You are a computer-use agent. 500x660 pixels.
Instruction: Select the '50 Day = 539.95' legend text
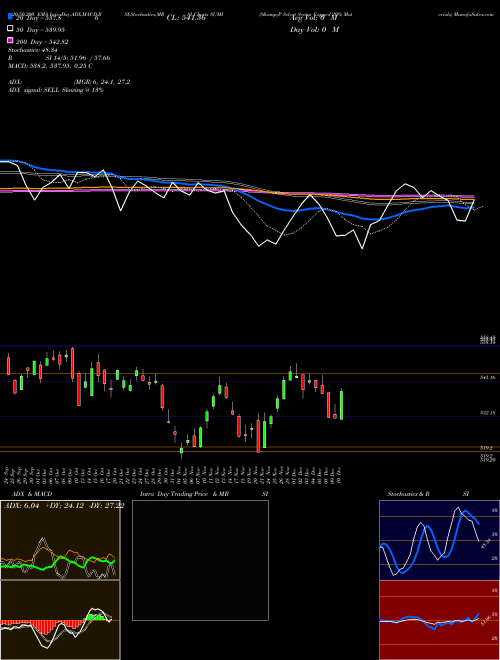point(41,30)
